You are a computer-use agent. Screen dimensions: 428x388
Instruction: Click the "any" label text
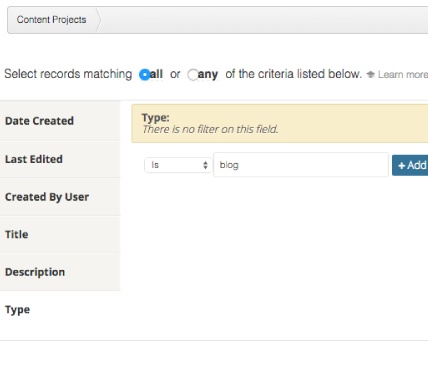pyautogui.click(x=208, y=74)
